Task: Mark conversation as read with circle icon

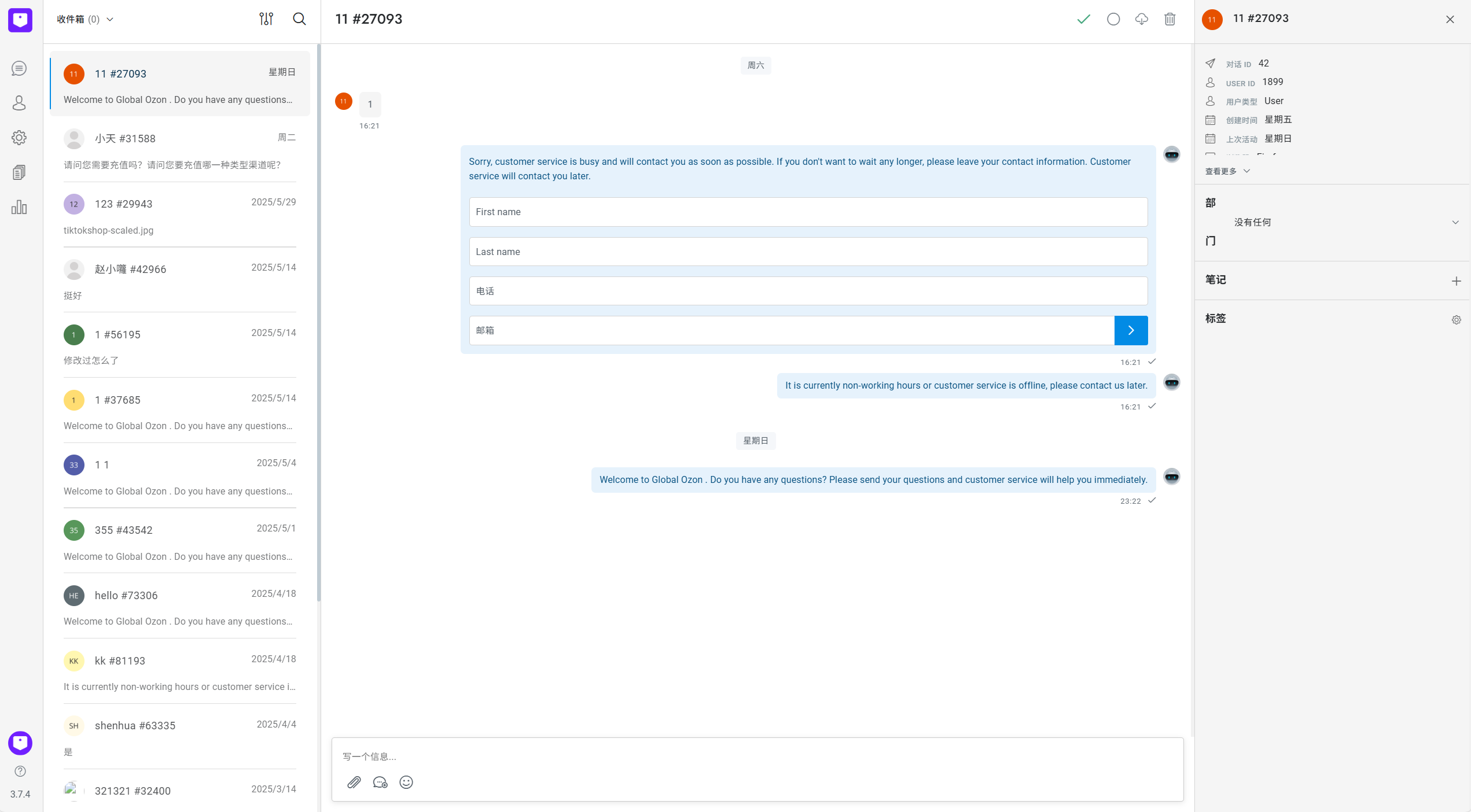Action: (x=1113, y=19)
